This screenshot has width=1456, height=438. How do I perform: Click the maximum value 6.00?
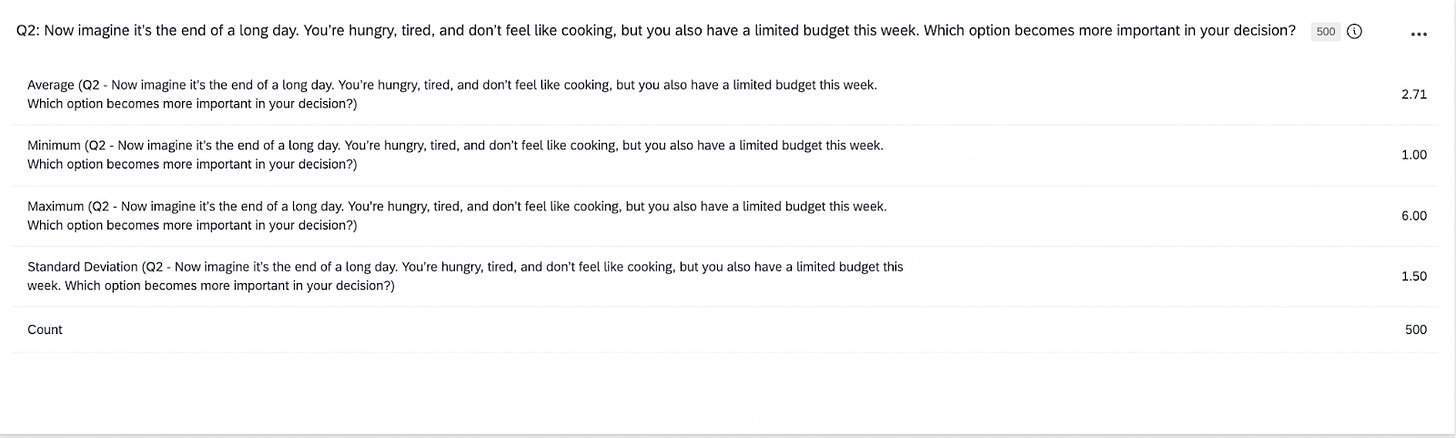click(x=1414, y=216)
